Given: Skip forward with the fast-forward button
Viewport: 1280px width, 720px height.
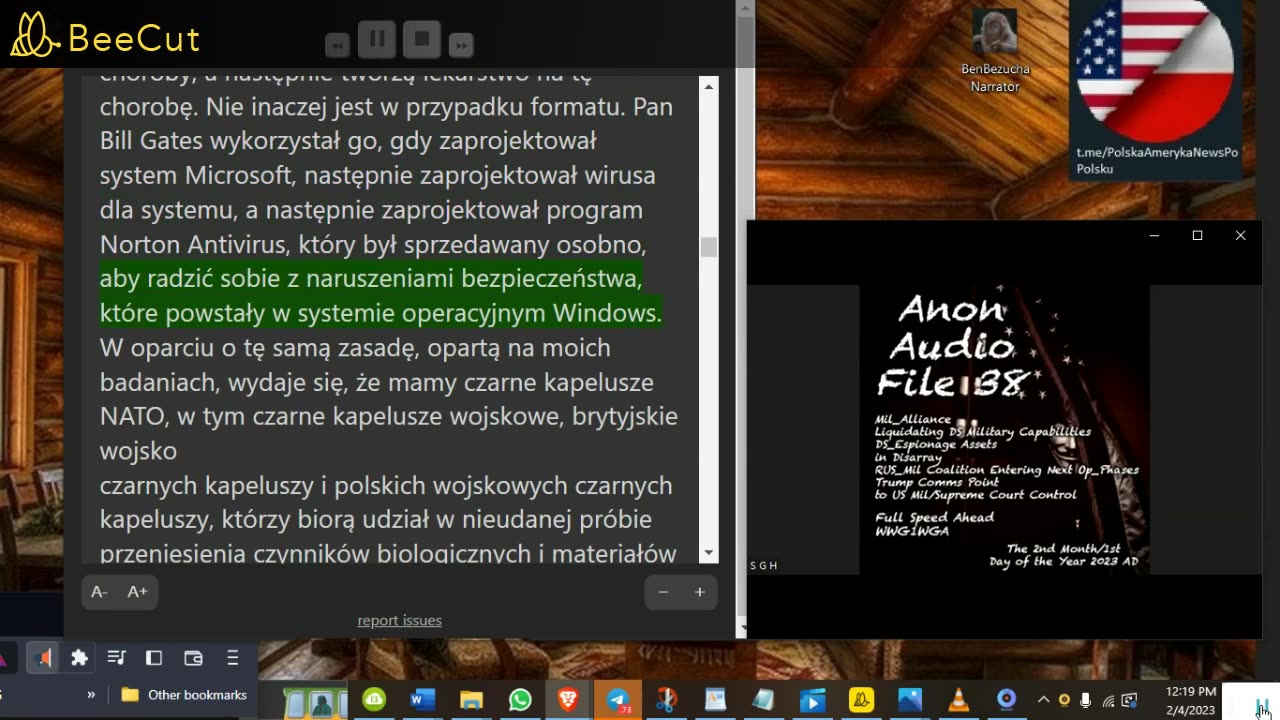Looking at the screenshot, I should [461, 45].
